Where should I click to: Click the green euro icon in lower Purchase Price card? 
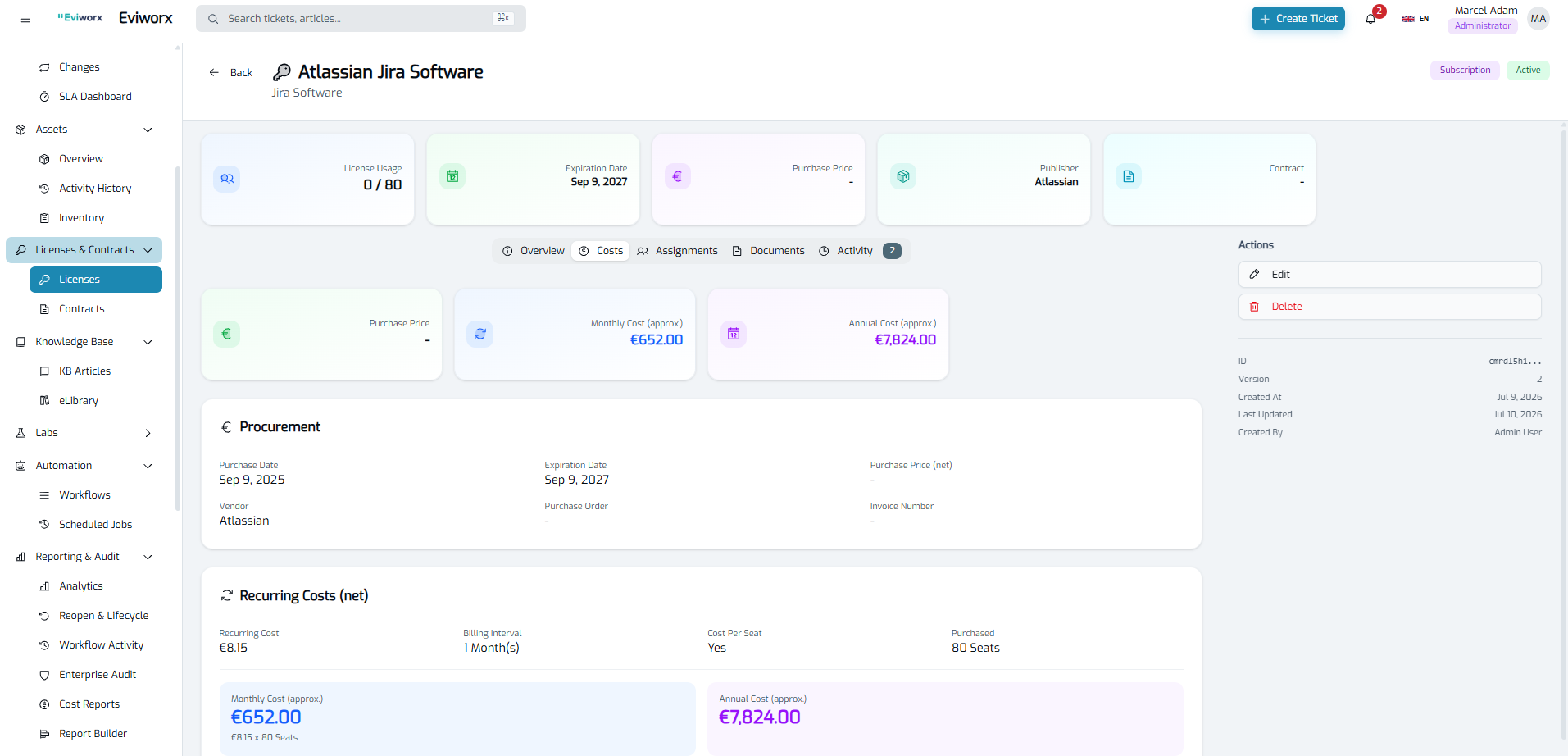227,334
